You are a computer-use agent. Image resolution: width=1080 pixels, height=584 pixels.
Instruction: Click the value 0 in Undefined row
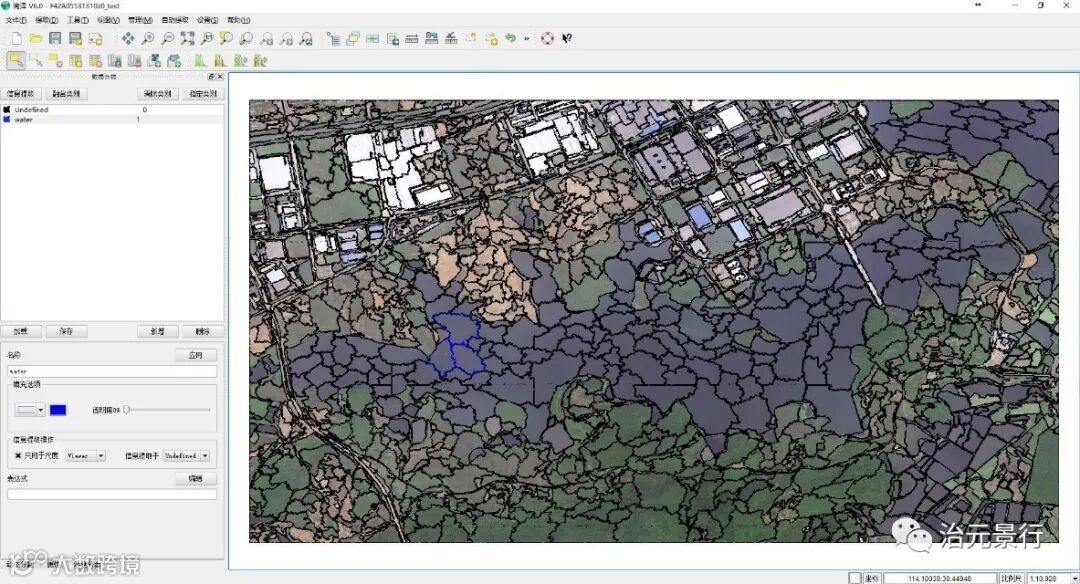click(x=145, y=110)
